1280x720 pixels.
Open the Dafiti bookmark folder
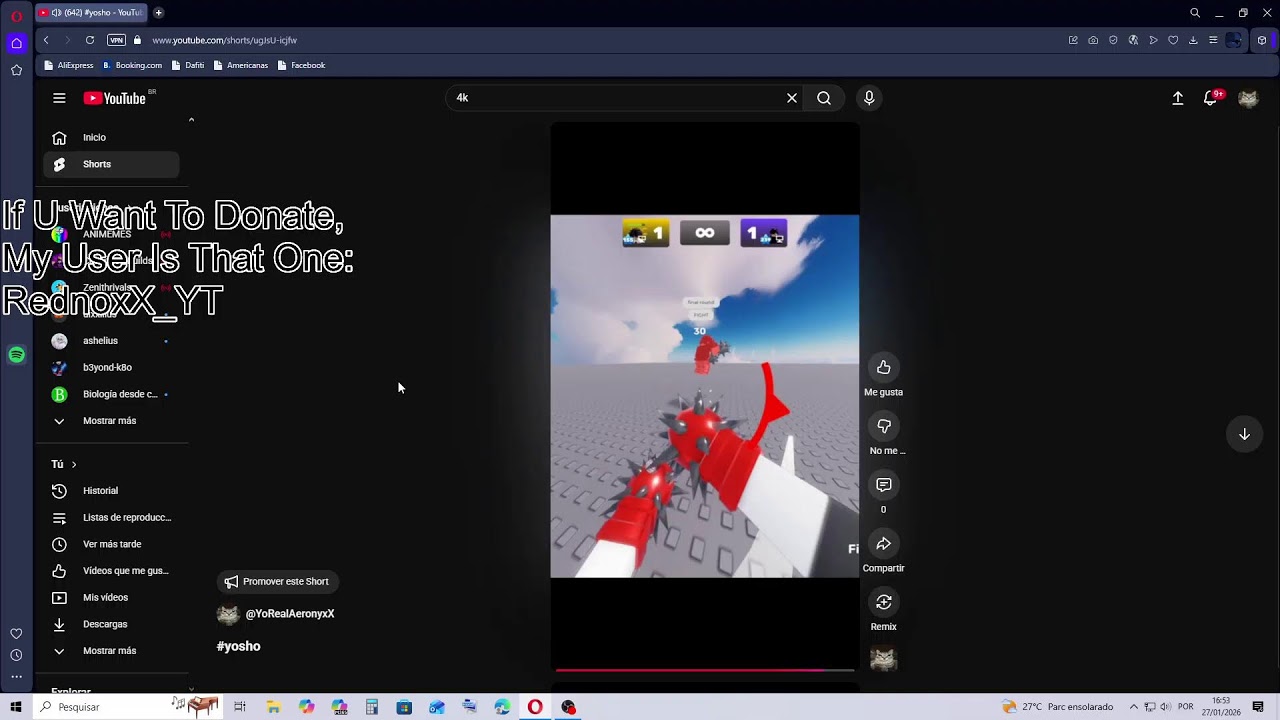(188, 65)
